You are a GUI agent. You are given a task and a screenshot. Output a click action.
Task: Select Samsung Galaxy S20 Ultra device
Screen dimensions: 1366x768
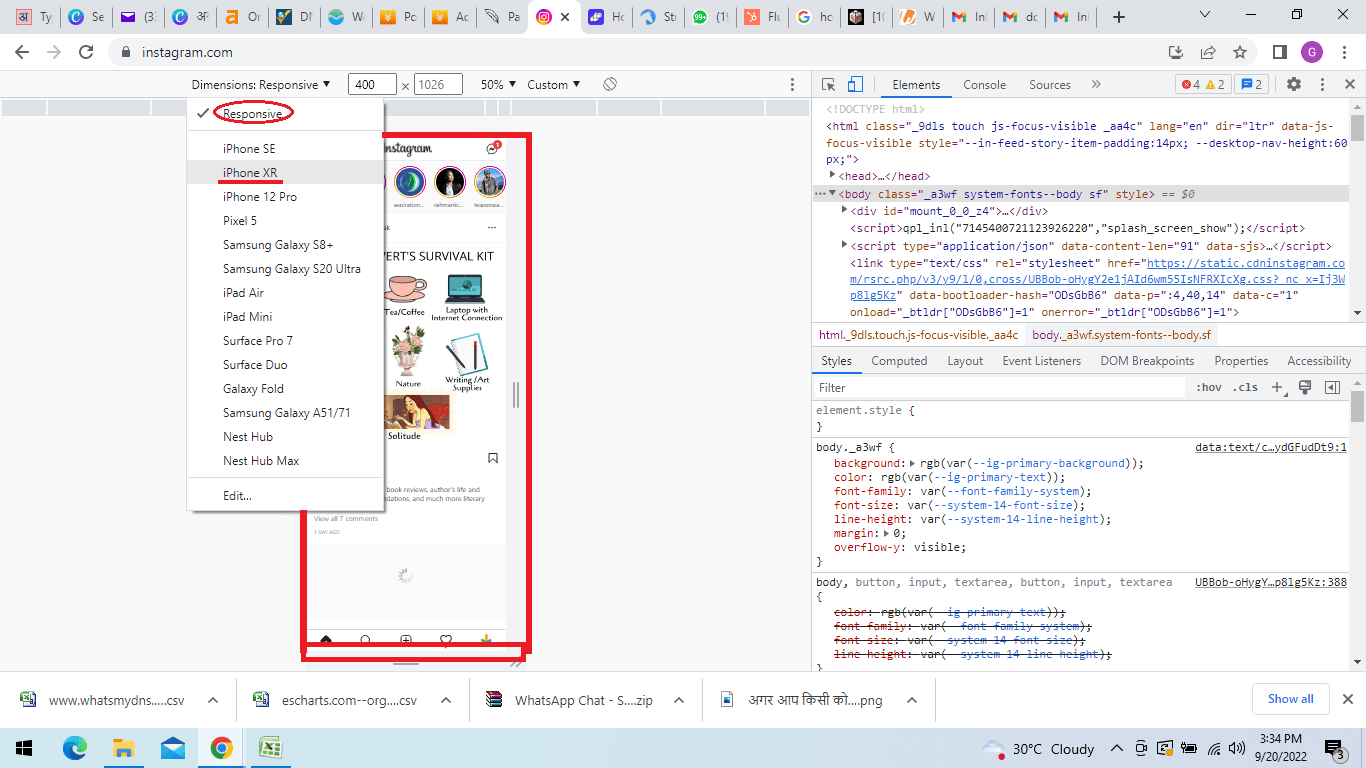285,269
